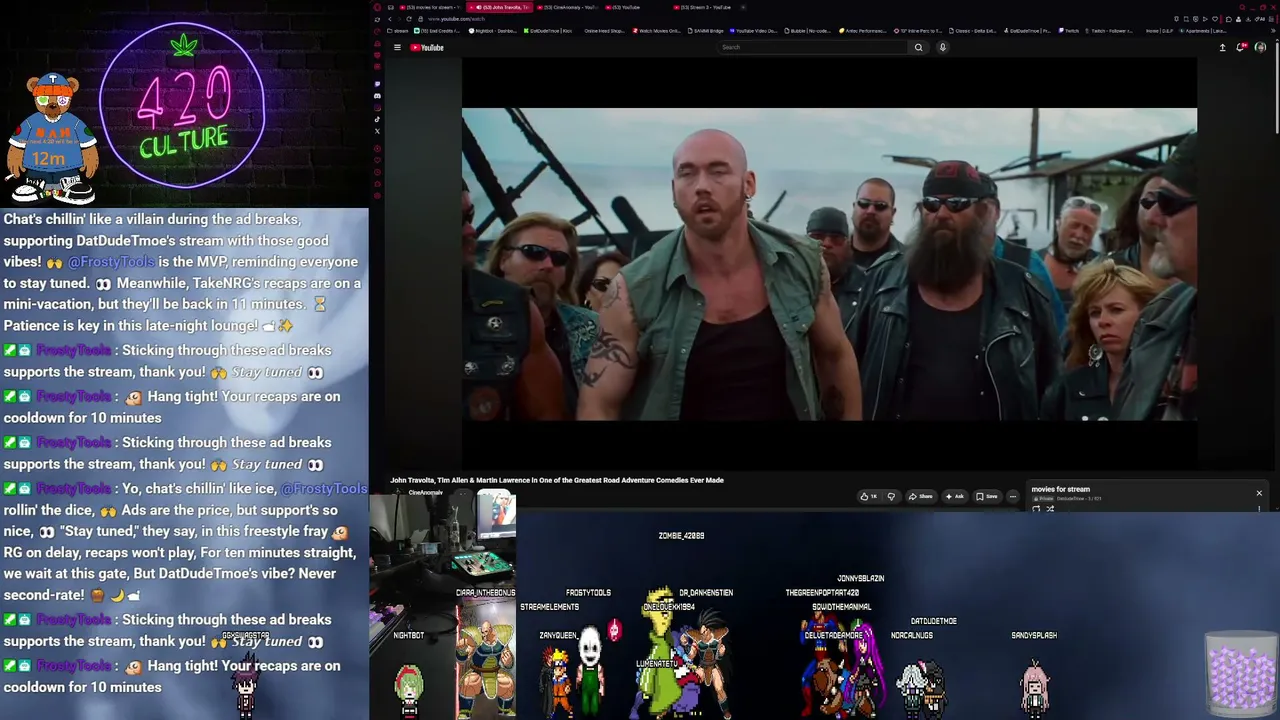Screen dimensions: 1280x720
Task: Open the 'SAMMI Bridge' bookmark
Action: (705, 31)
